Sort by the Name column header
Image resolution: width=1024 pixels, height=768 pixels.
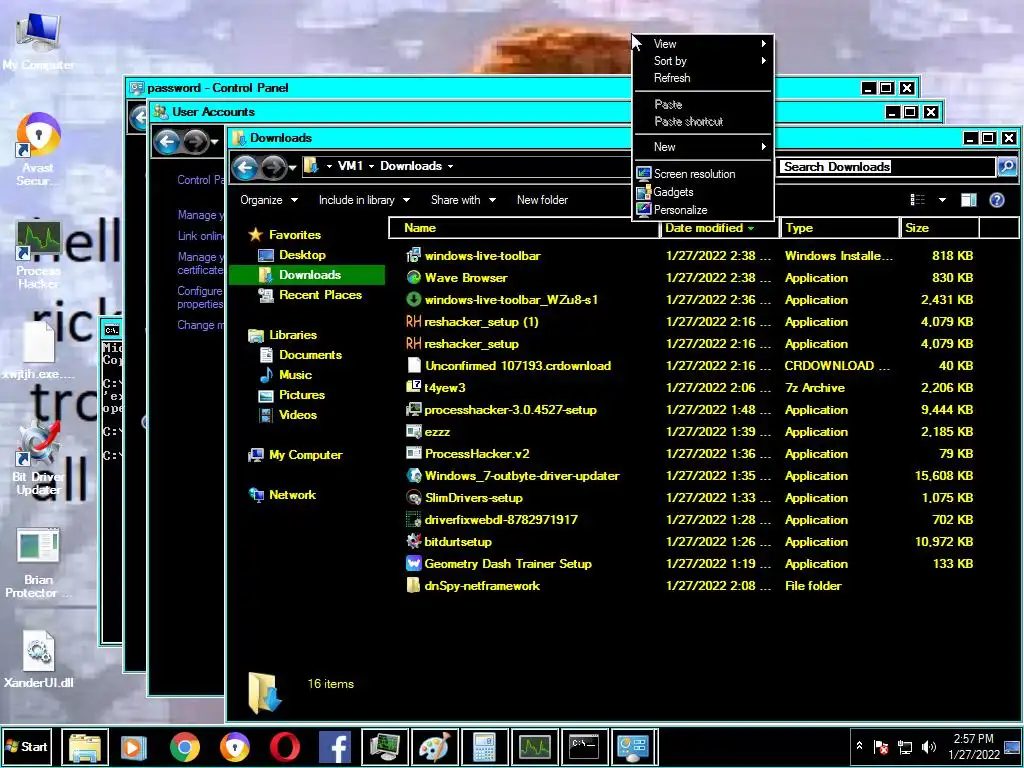524,228
